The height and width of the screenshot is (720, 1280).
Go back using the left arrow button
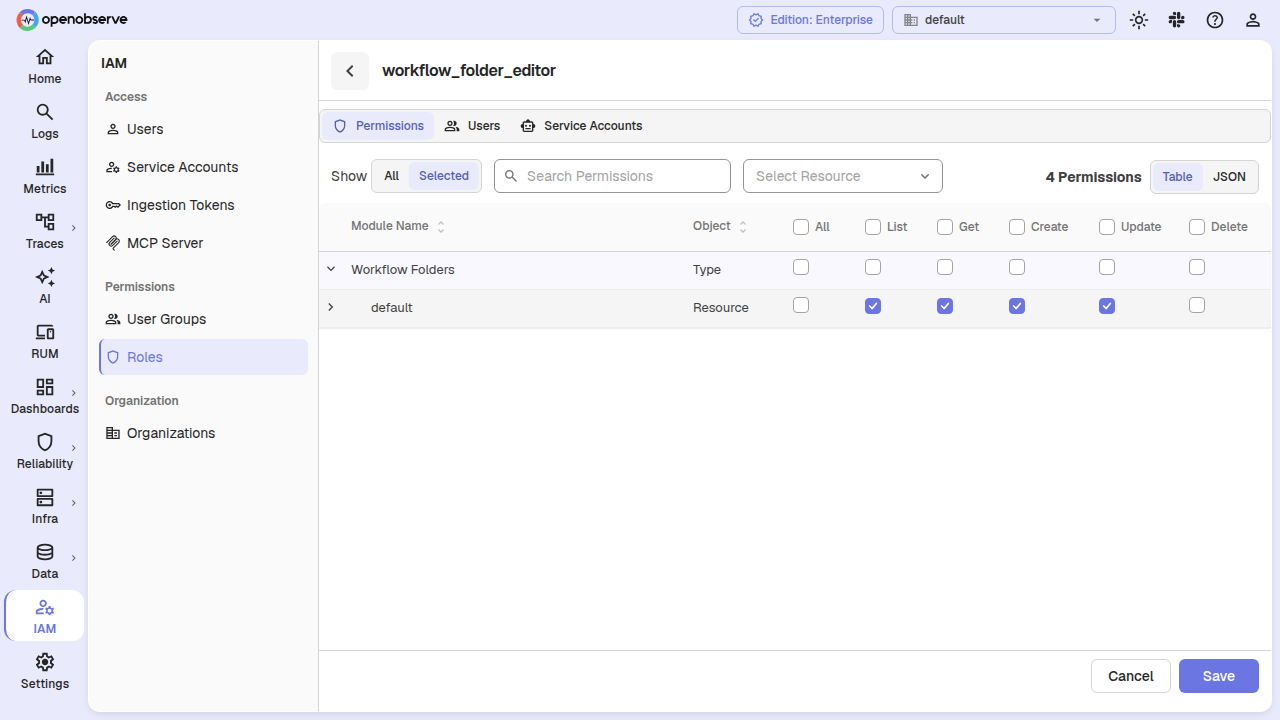pos(350,71)
